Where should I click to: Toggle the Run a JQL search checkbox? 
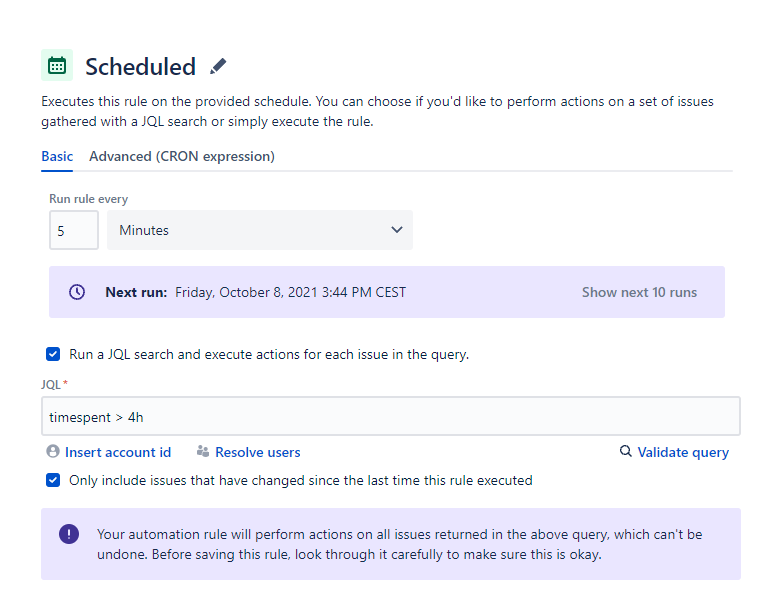pos(53,354)
